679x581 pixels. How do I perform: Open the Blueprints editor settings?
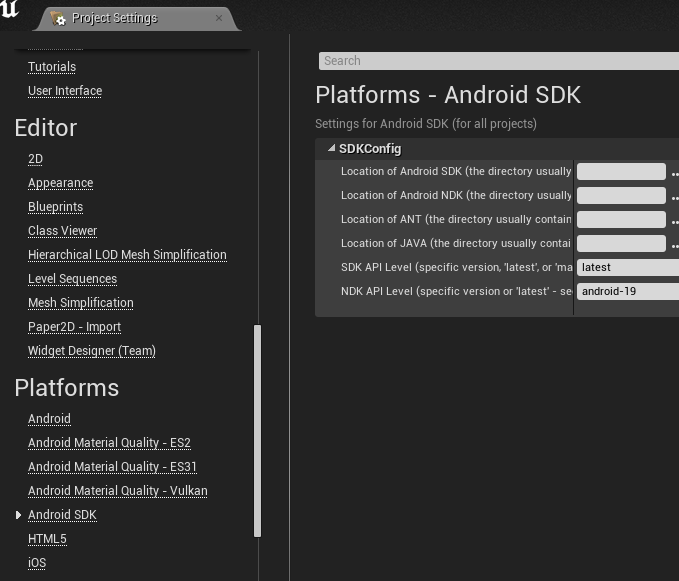coord(55,207)
